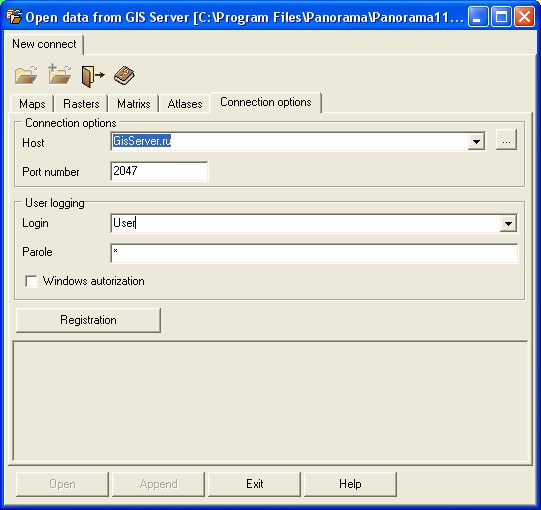541x510 pixels.
Task: Click into the Parole password field
Action: pyautogui.click(x=314, y=253)
